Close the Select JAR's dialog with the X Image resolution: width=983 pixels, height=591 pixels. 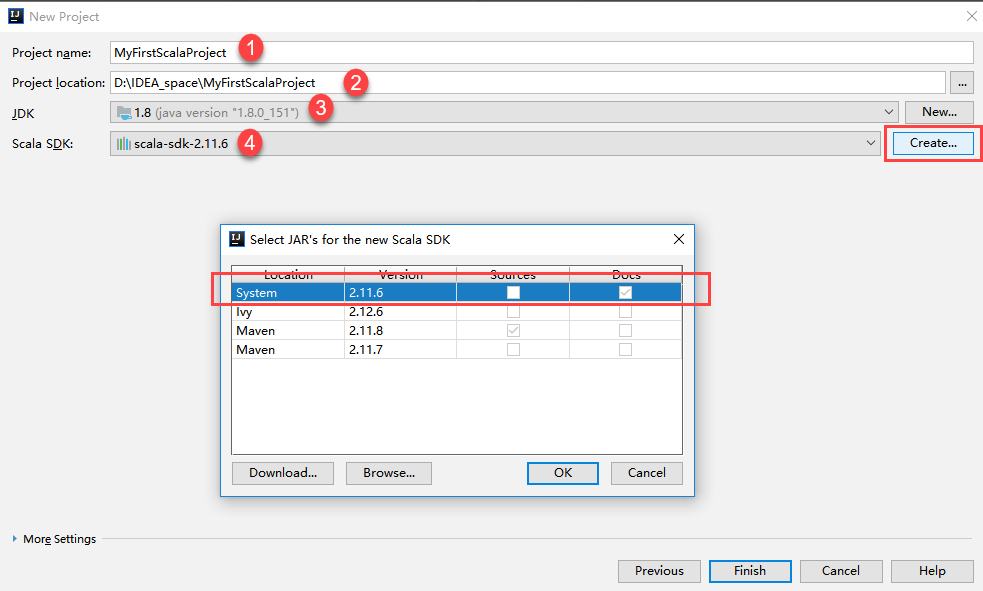pyautogui.click(x=678, y=239)
